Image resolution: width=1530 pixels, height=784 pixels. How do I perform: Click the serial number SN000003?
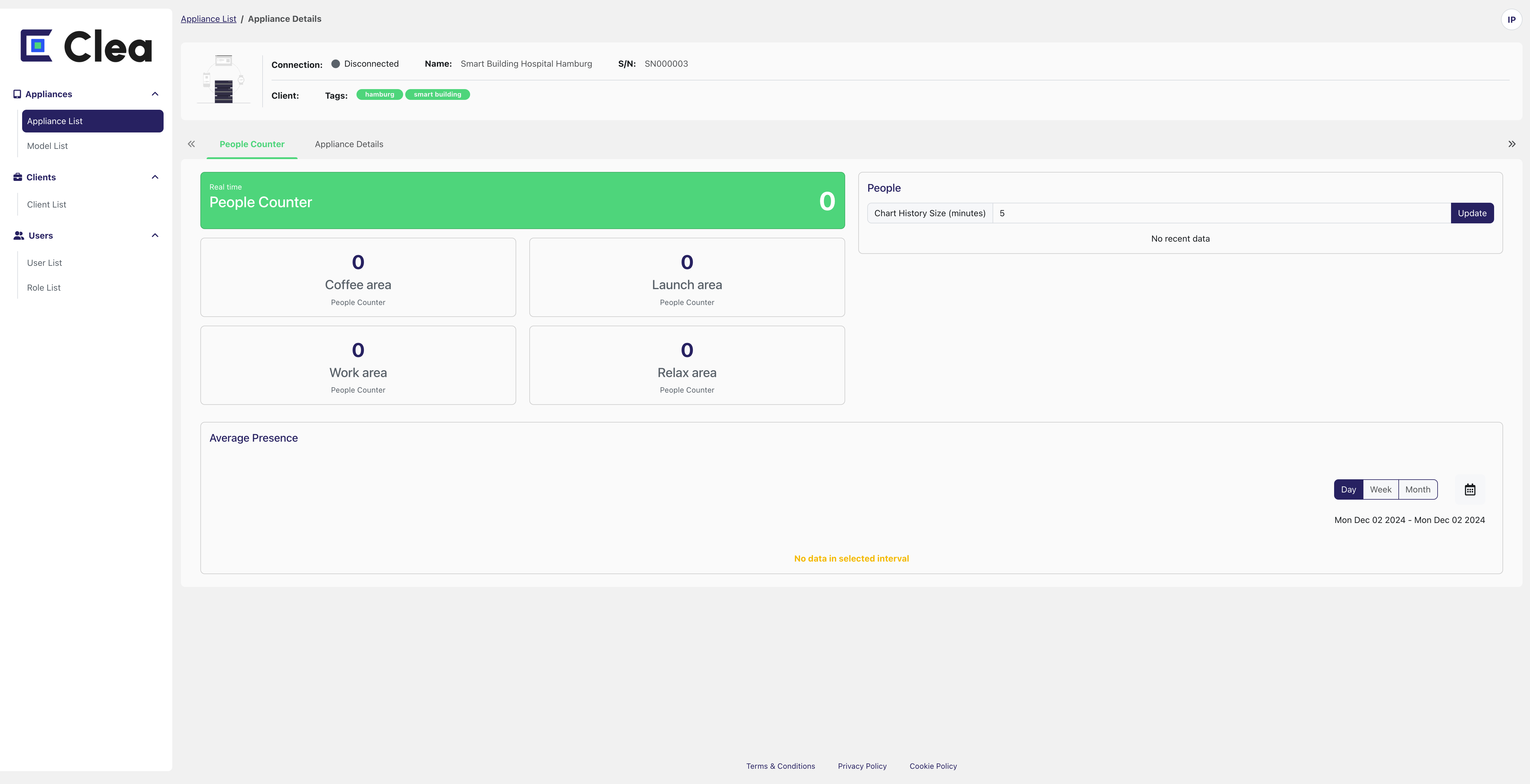666,64
